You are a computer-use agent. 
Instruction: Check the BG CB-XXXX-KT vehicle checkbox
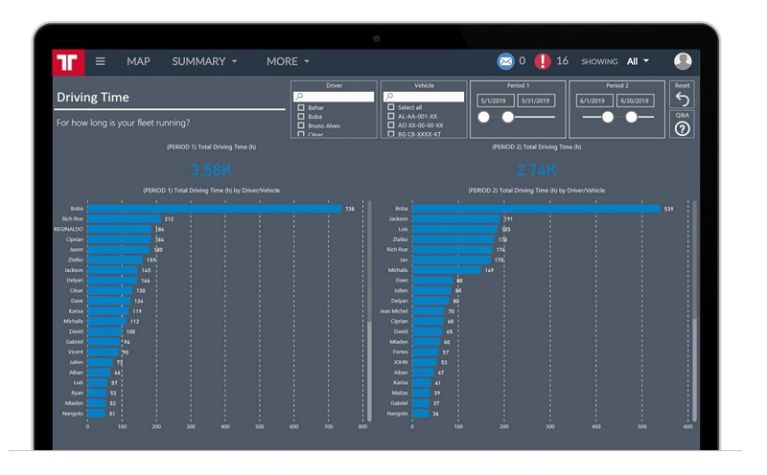[x=391, y=134]
